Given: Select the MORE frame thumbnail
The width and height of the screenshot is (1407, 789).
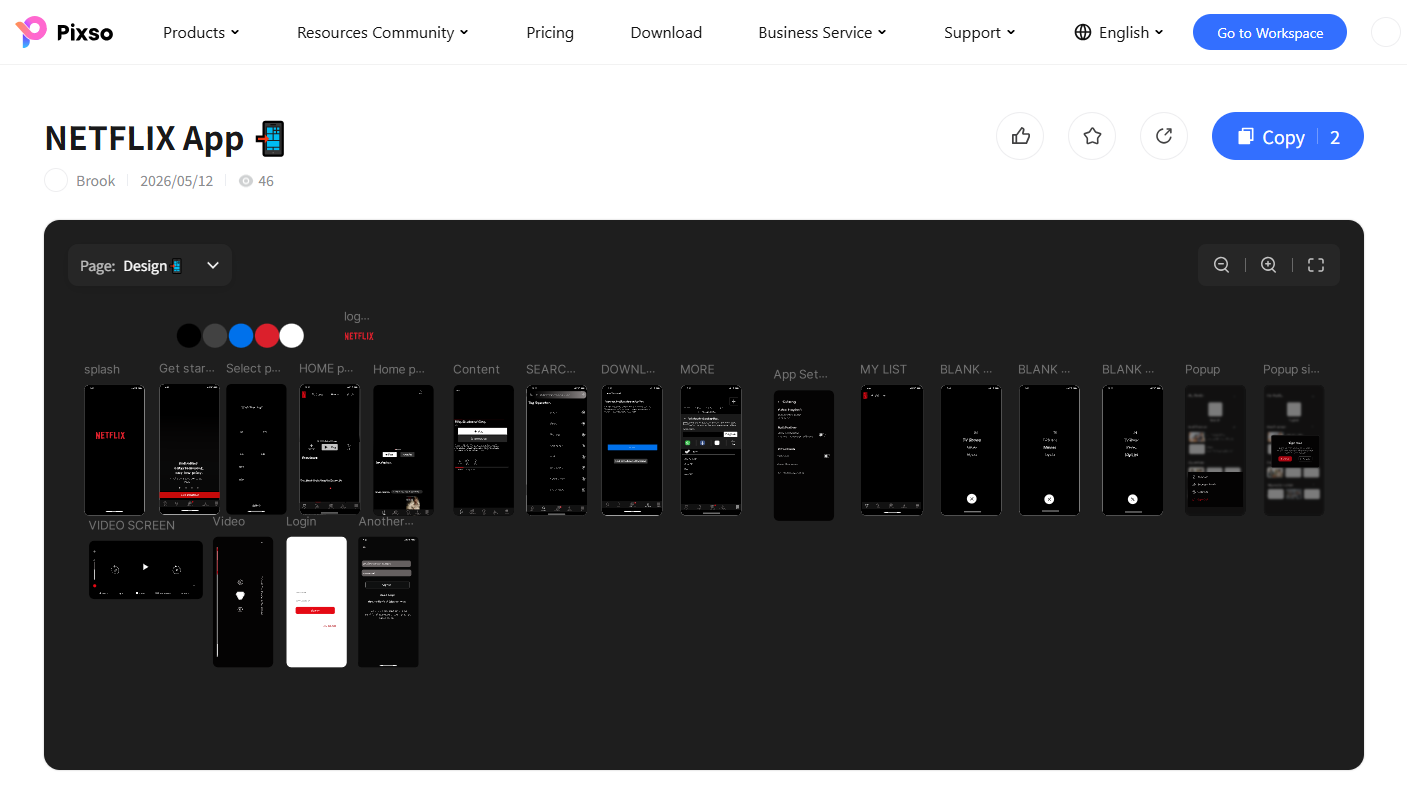Looking at the screenshot, I should tap(710, 450).
